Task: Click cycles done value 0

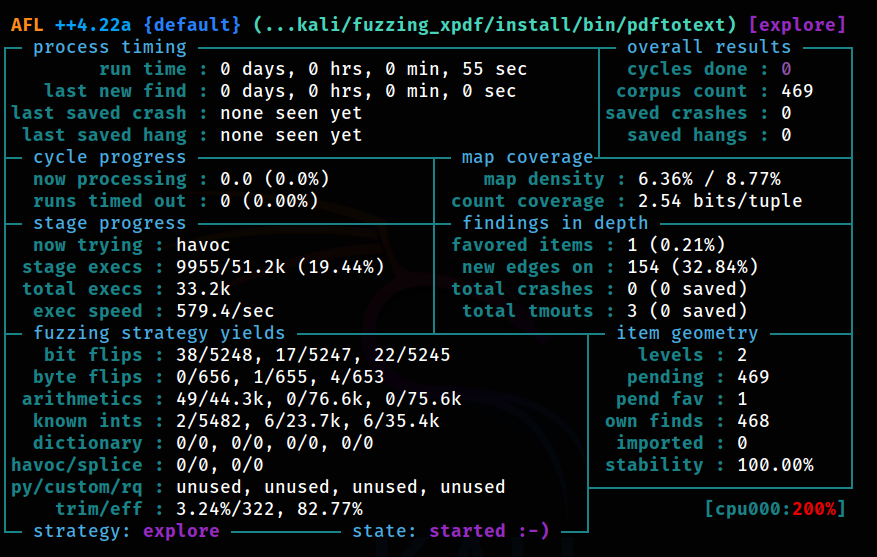Action: click(x=786, y=69)
